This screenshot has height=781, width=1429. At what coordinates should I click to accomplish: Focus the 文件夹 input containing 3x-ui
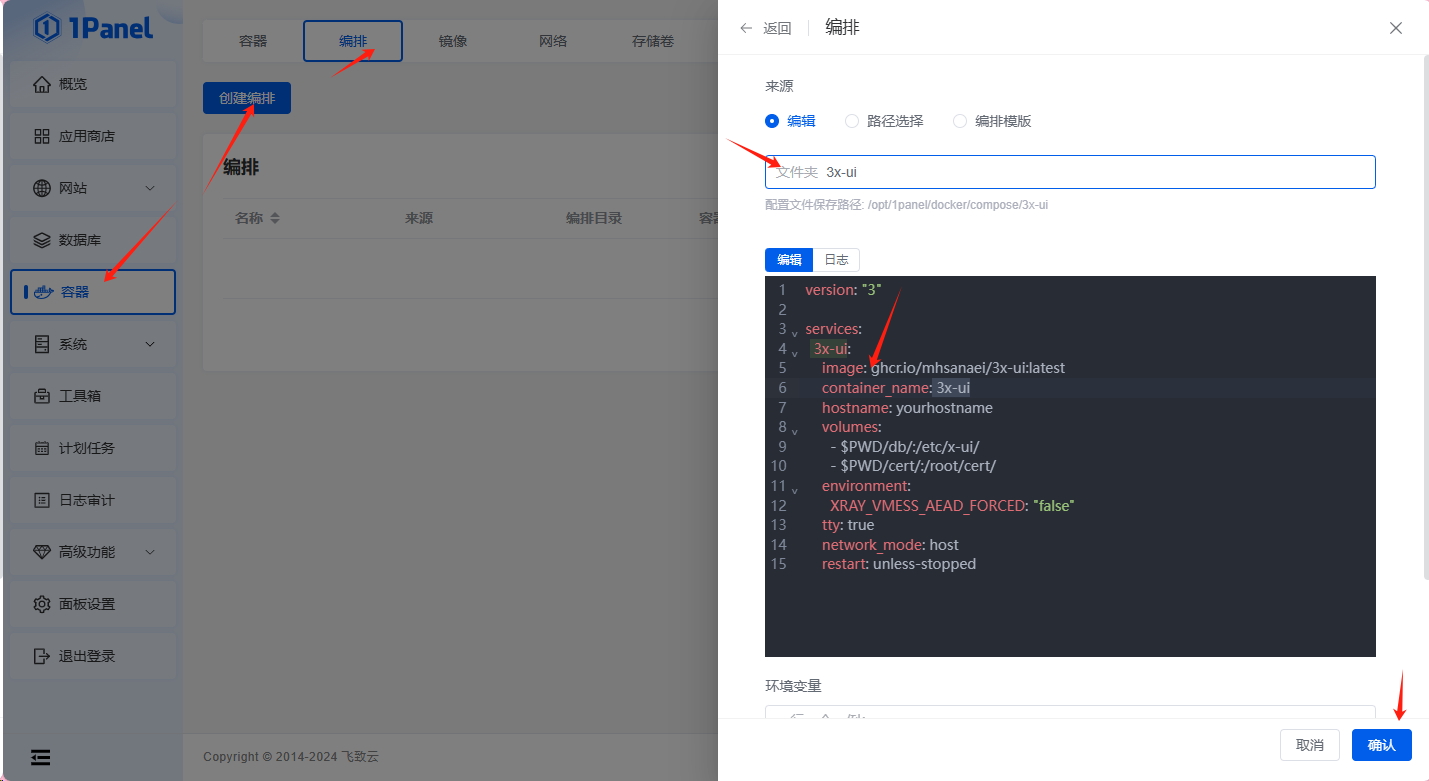point(1070,172)
